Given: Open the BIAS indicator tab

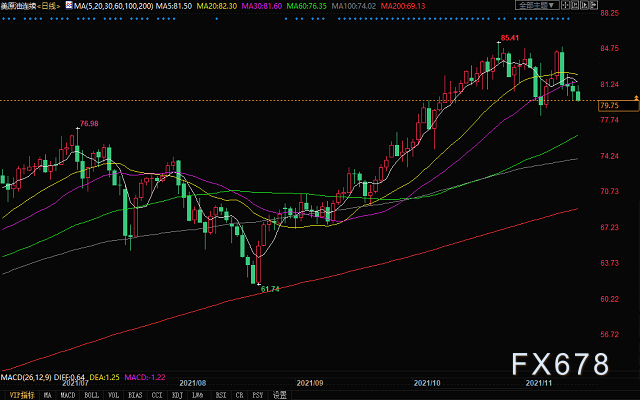Looking at the screenshot, I should (x=135, y=395).
